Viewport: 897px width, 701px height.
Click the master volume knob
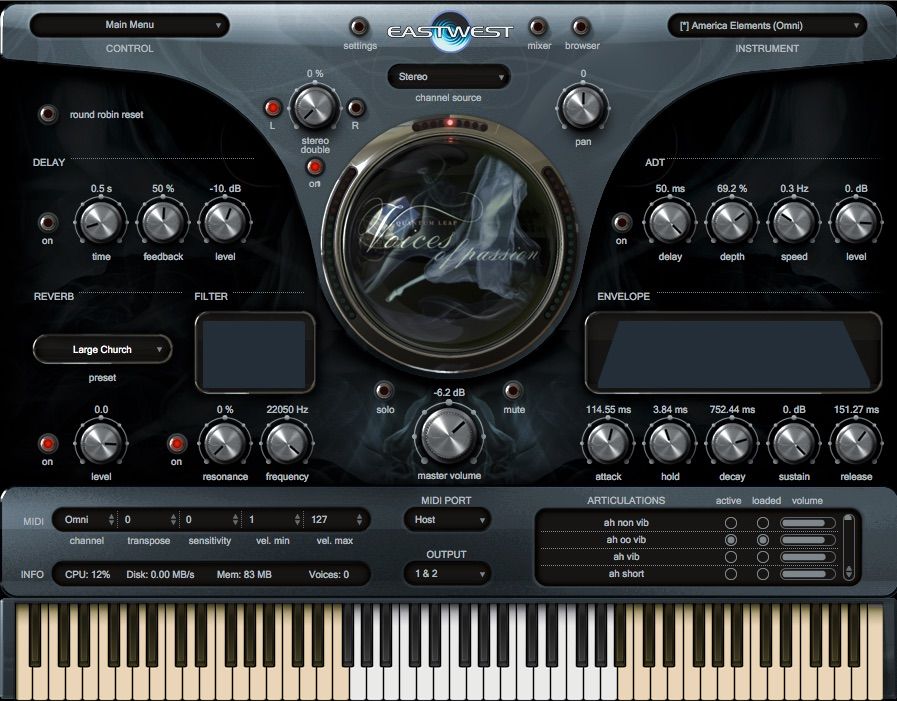(x=448, y=434)
